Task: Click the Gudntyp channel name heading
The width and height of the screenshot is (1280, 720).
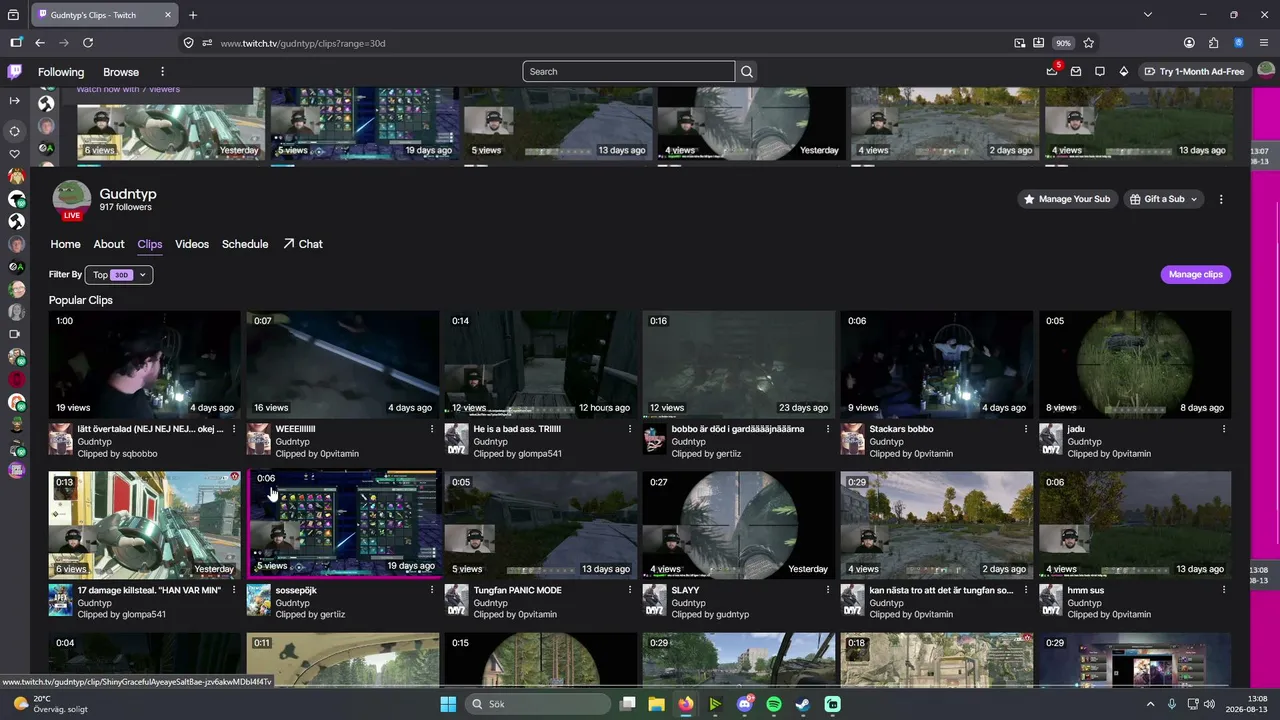Action: [x=128, y=194]
